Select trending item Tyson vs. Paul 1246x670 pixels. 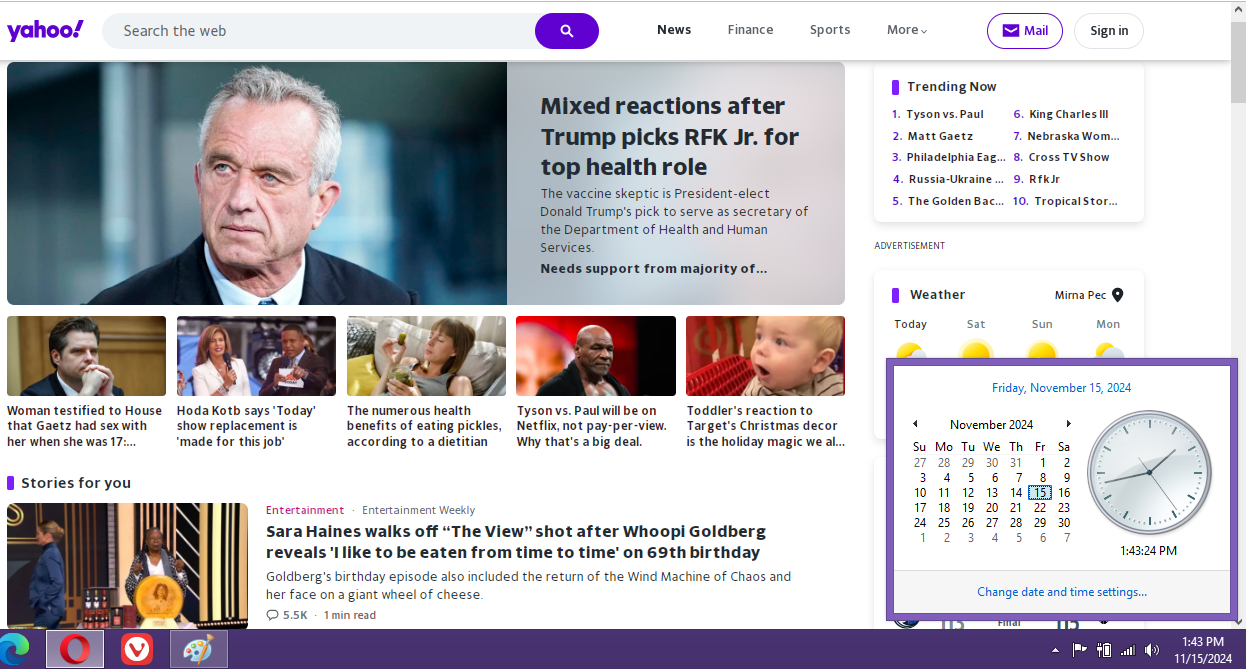pos(945,114)
